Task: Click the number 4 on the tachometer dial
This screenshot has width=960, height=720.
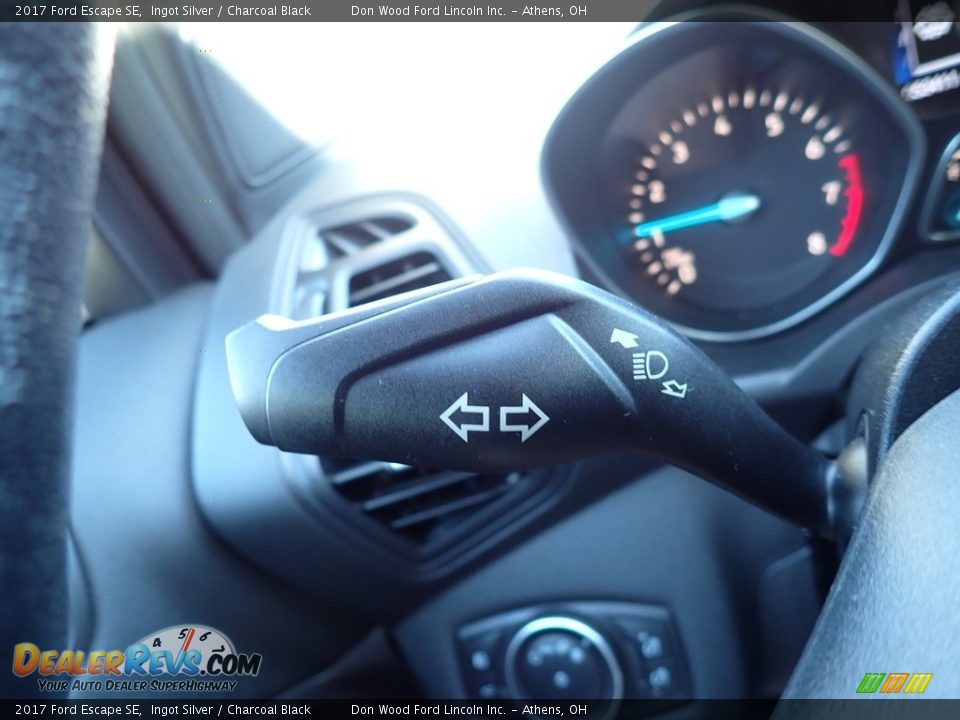Action: 721,124
